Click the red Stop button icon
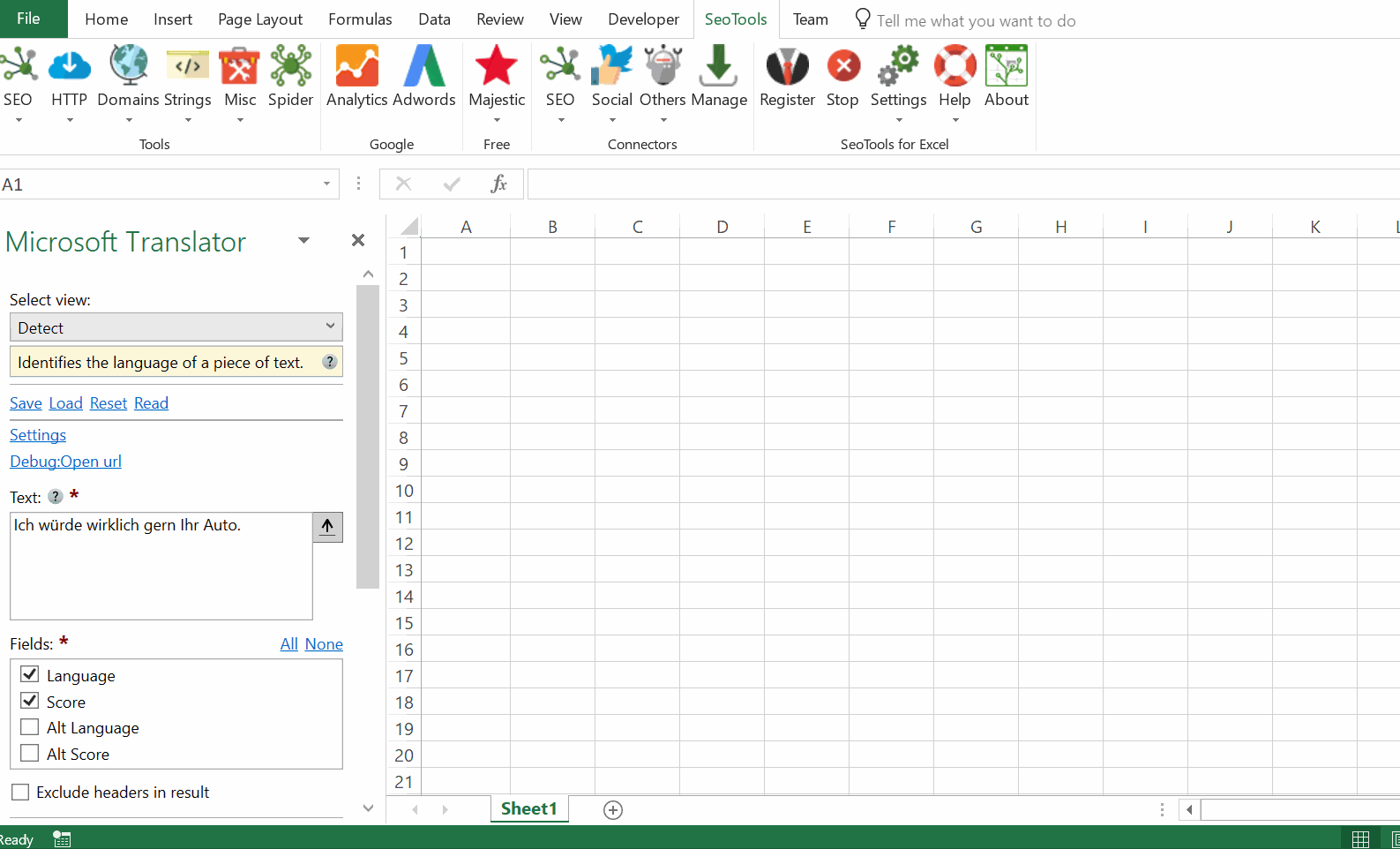Screen dimensions: 1400x849 point(843,66)
